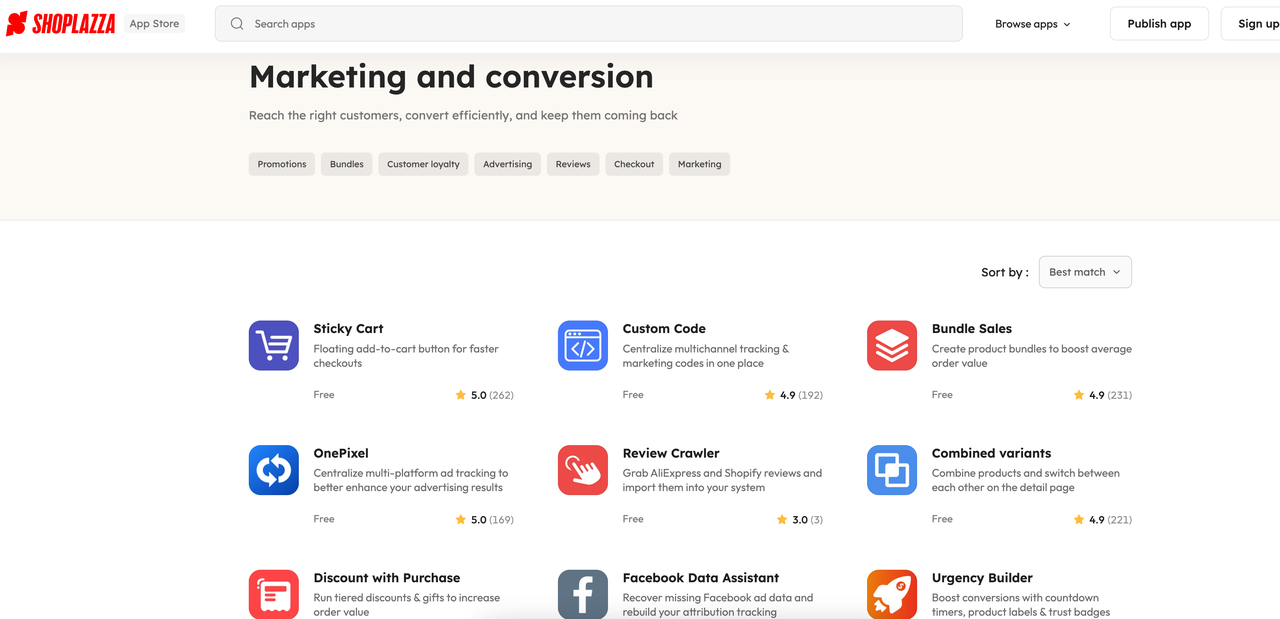Select the Combined variants overlapping-squares icon
Image resolution: width=1280 pixels, height=619 pixels.
click(891, 470)
